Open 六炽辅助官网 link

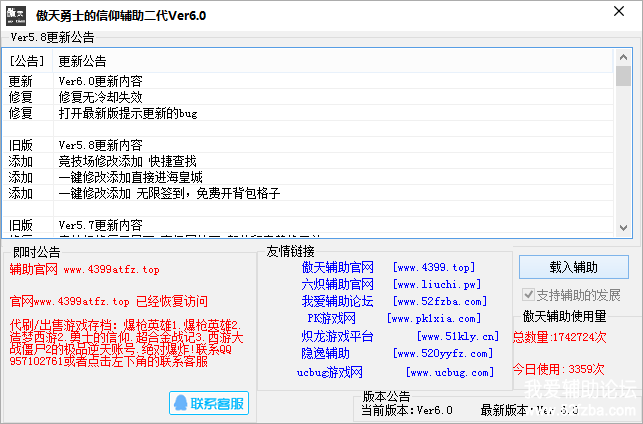tap(337, 284)
